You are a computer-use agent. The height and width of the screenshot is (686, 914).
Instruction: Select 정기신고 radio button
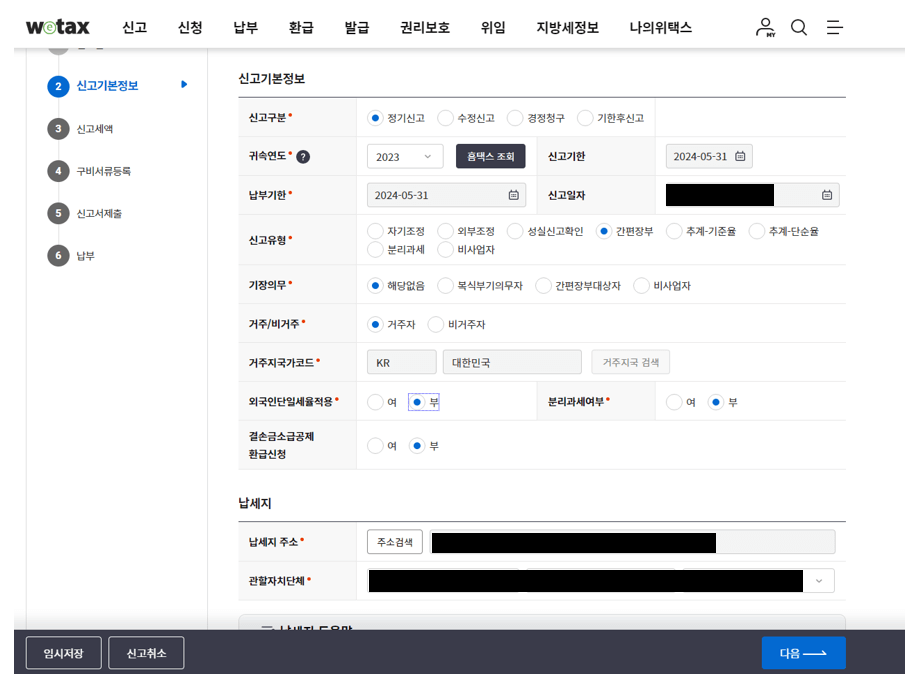click(375, 118)
